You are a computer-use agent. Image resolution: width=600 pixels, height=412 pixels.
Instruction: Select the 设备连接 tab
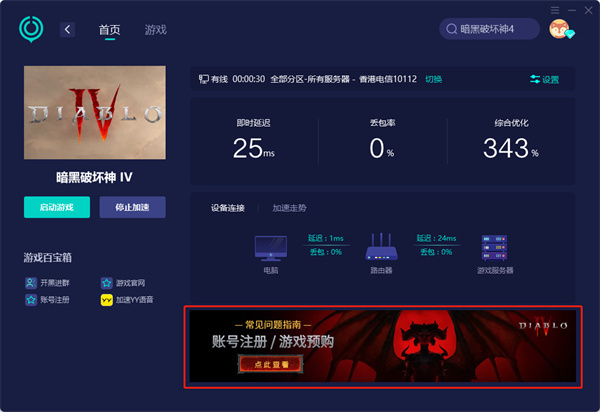[x=228, y=208]
